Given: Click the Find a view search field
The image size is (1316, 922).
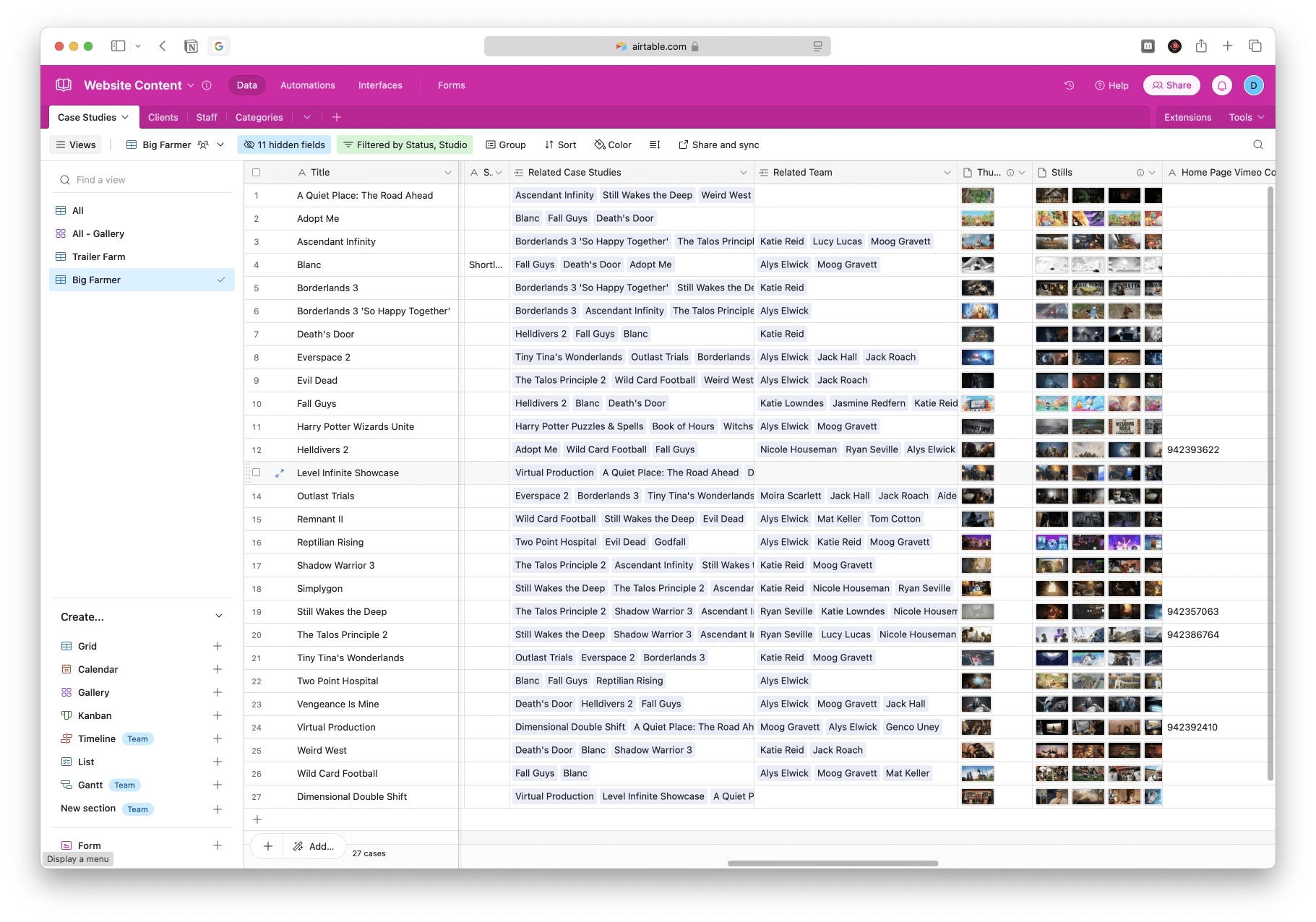Looking at the screenshot, I should pos(142,180).
